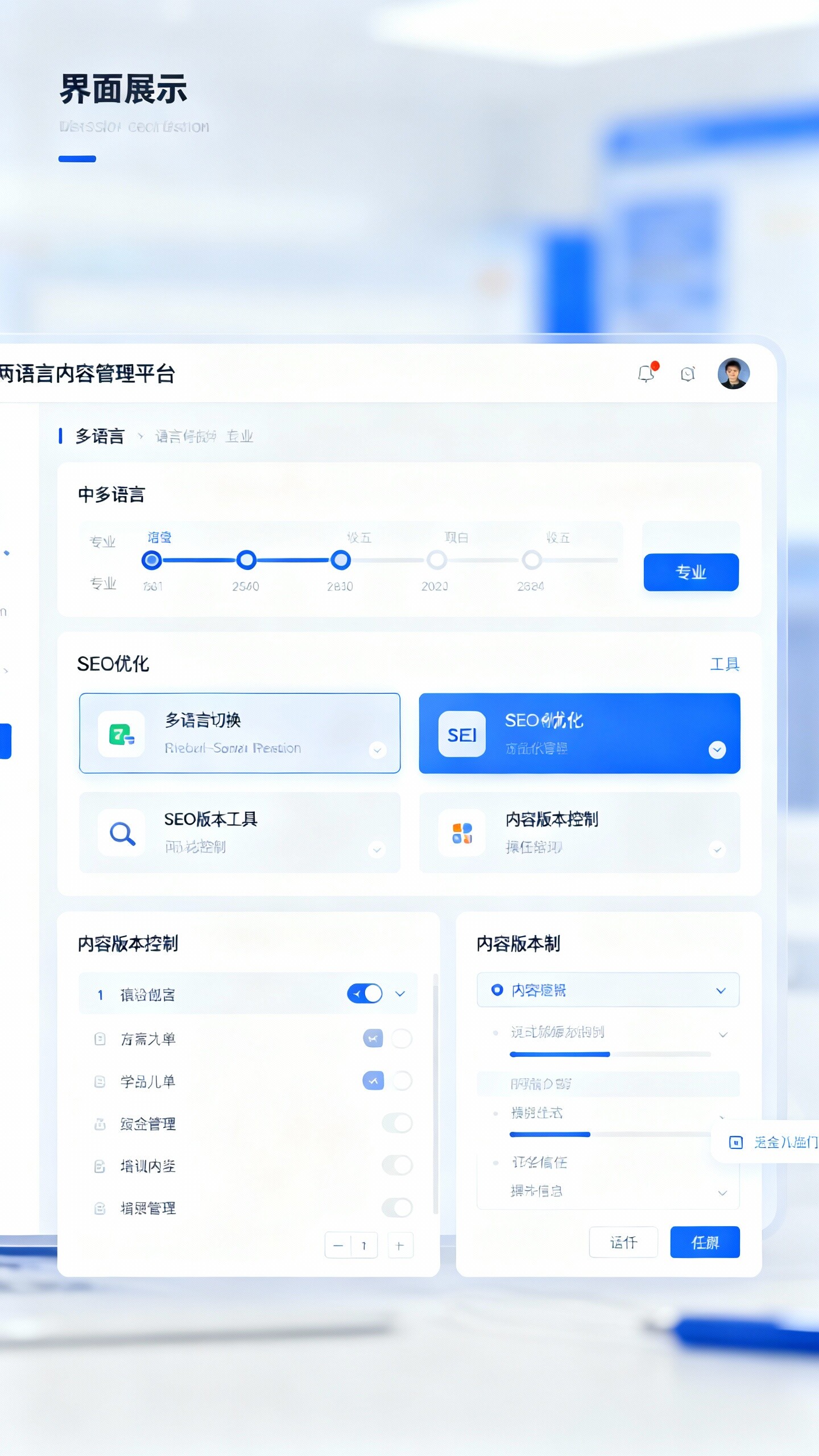This screenshot has height=1456, width=819.
Task: Toggle the switch on 缩金管理 row
Action: click(x=397, y=1123)
